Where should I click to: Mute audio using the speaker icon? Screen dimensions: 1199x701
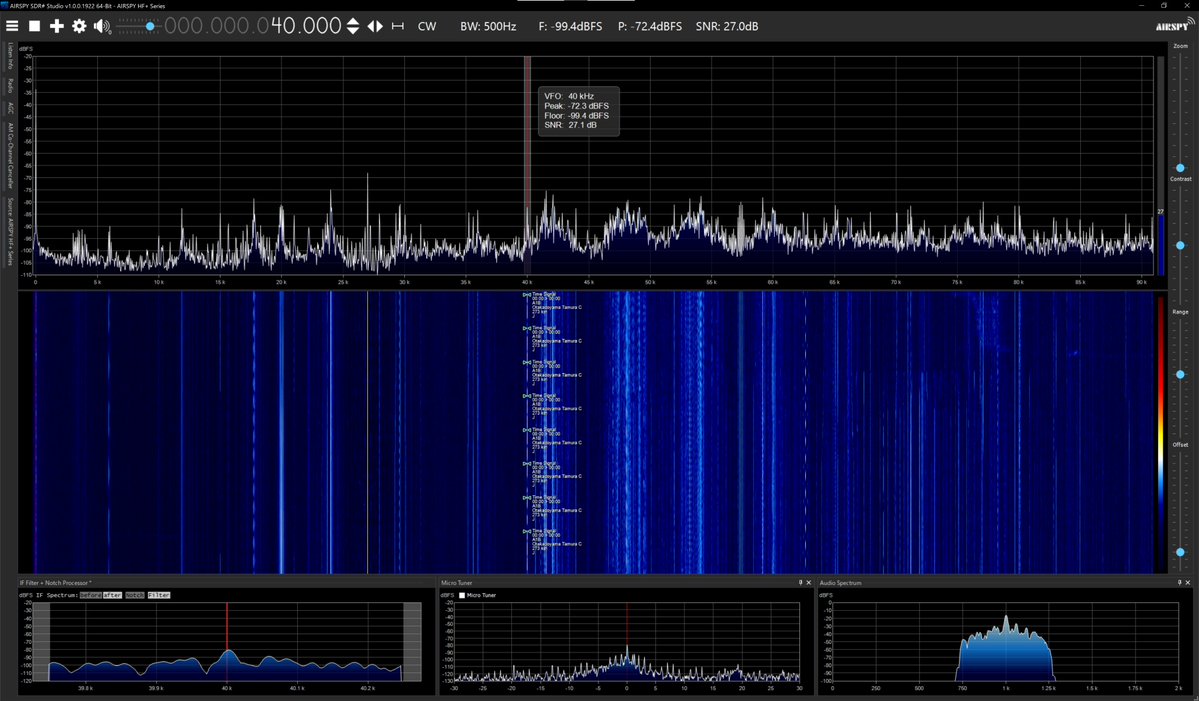point(102,27)
